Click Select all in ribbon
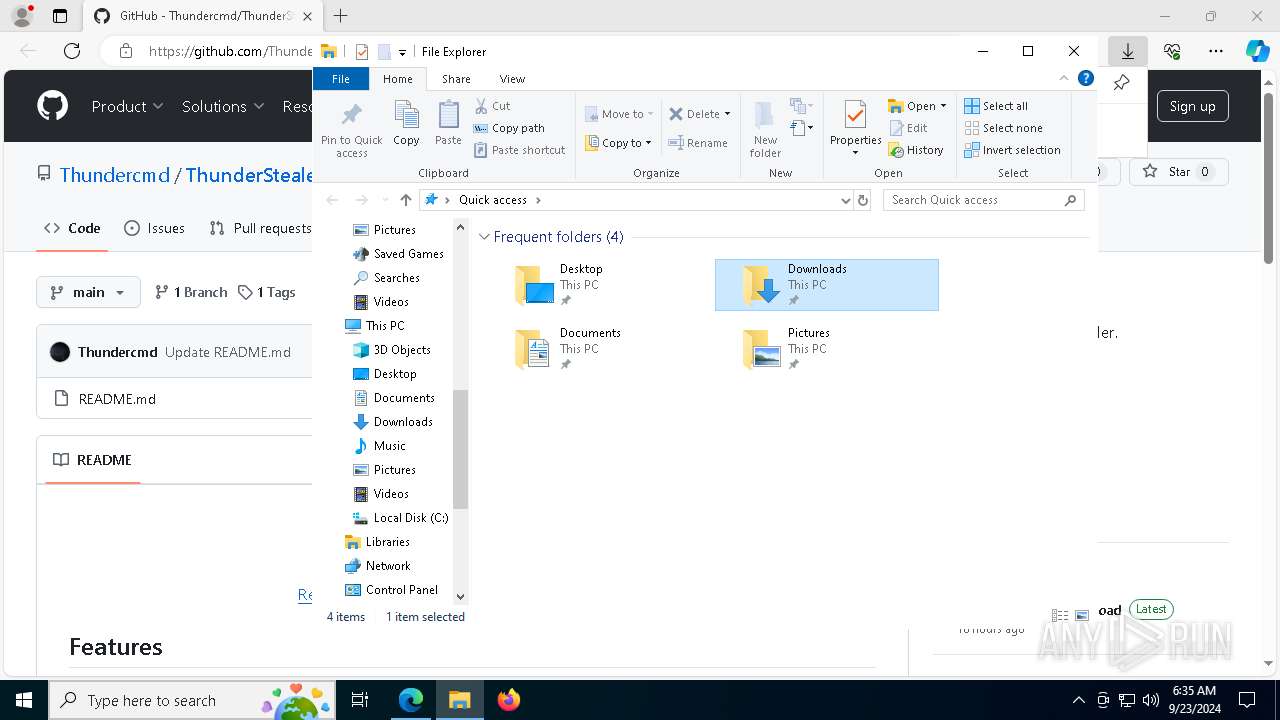Viewport: 1280px width, 720px height. pyautogui.click(x=996, y=106)
